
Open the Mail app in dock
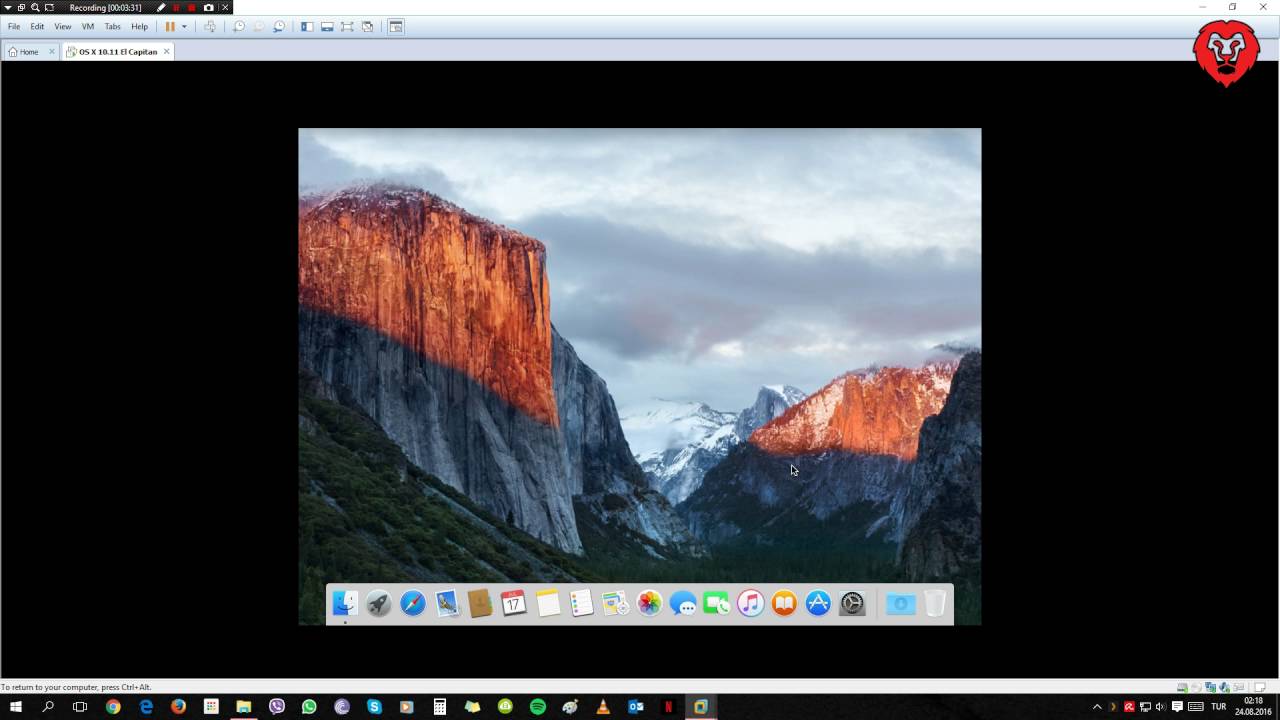447,603
